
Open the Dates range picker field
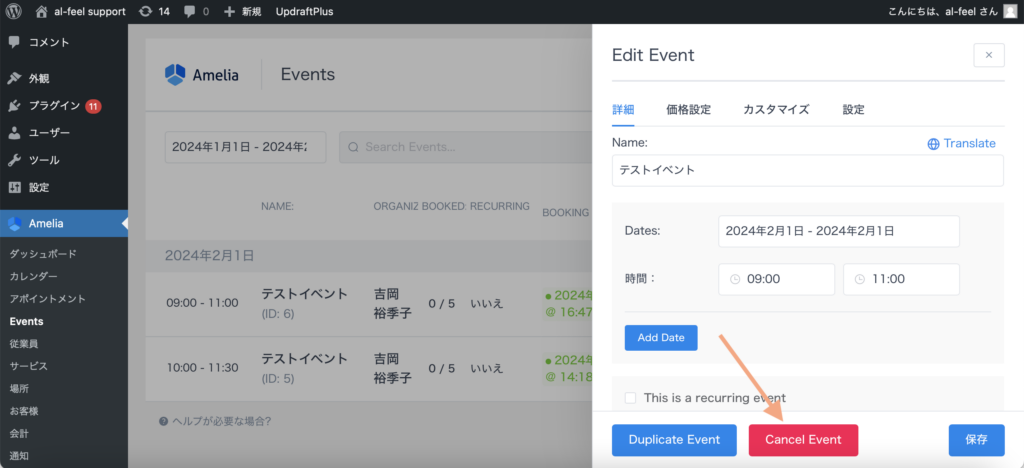point(838,231)
